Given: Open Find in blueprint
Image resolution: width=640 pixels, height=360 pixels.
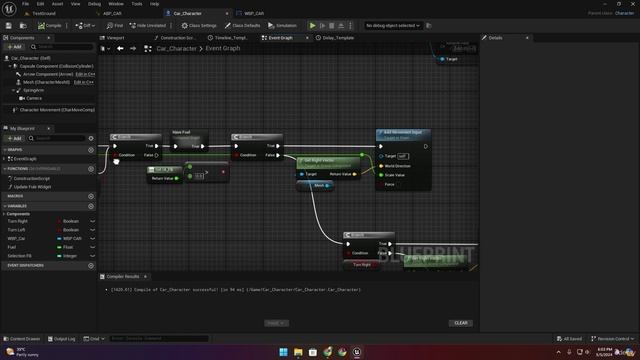Looking at the screenshot, I should (115, 26).
